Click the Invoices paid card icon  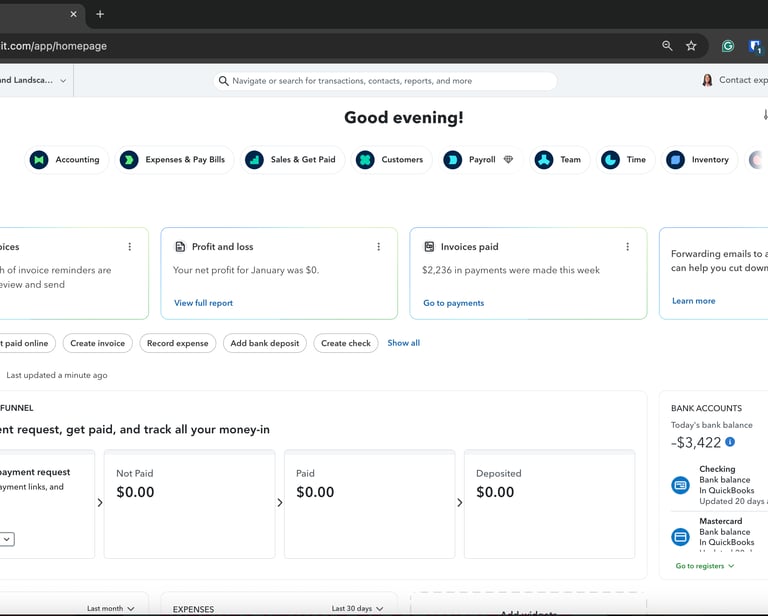[429, 247]
